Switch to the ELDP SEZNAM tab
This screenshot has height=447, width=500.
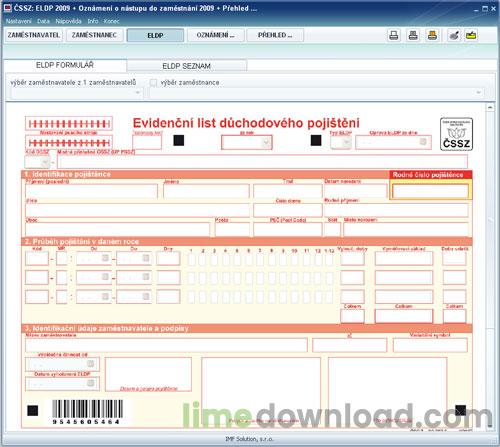(x=187, y=66)
